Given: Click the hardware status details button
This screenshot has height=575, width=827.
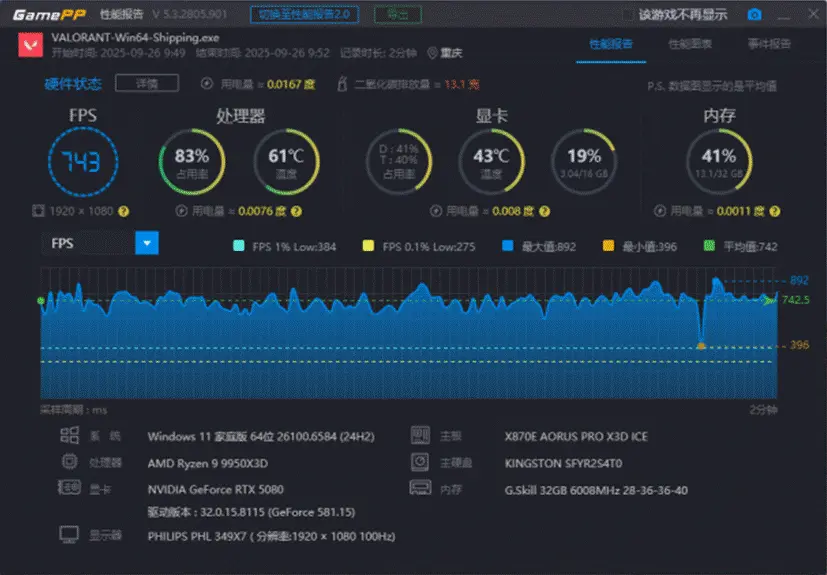Looking at the screenshot, I should pos(147,83).
